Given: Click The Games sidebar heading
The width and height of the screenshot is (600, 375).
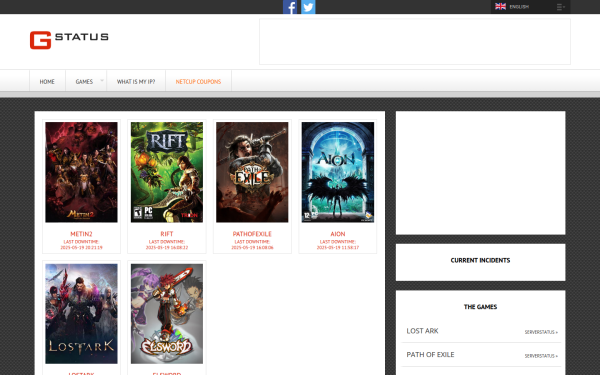Looking at the screenshot, I should click(x=480, y=307).
